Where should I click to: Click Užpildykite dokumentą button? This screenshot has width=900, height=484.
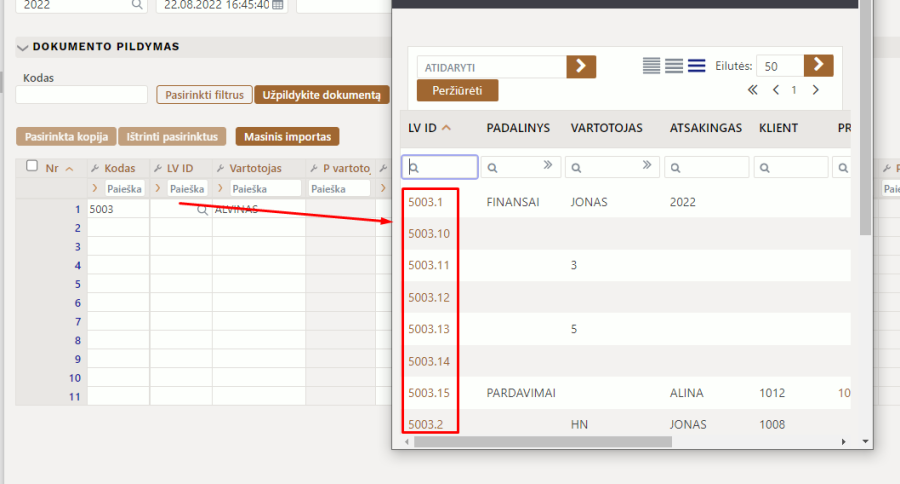click(x=321, y=95)
